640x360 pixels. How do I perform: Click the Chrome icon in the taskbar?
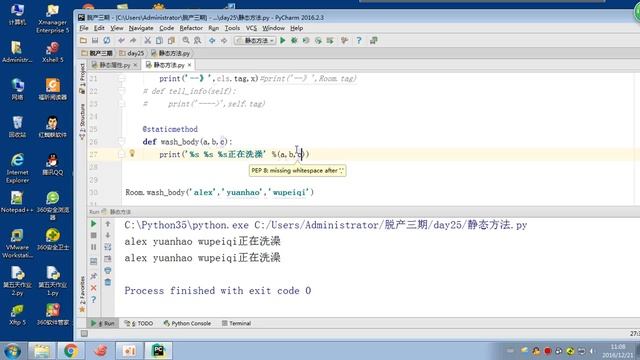[71, 351]
